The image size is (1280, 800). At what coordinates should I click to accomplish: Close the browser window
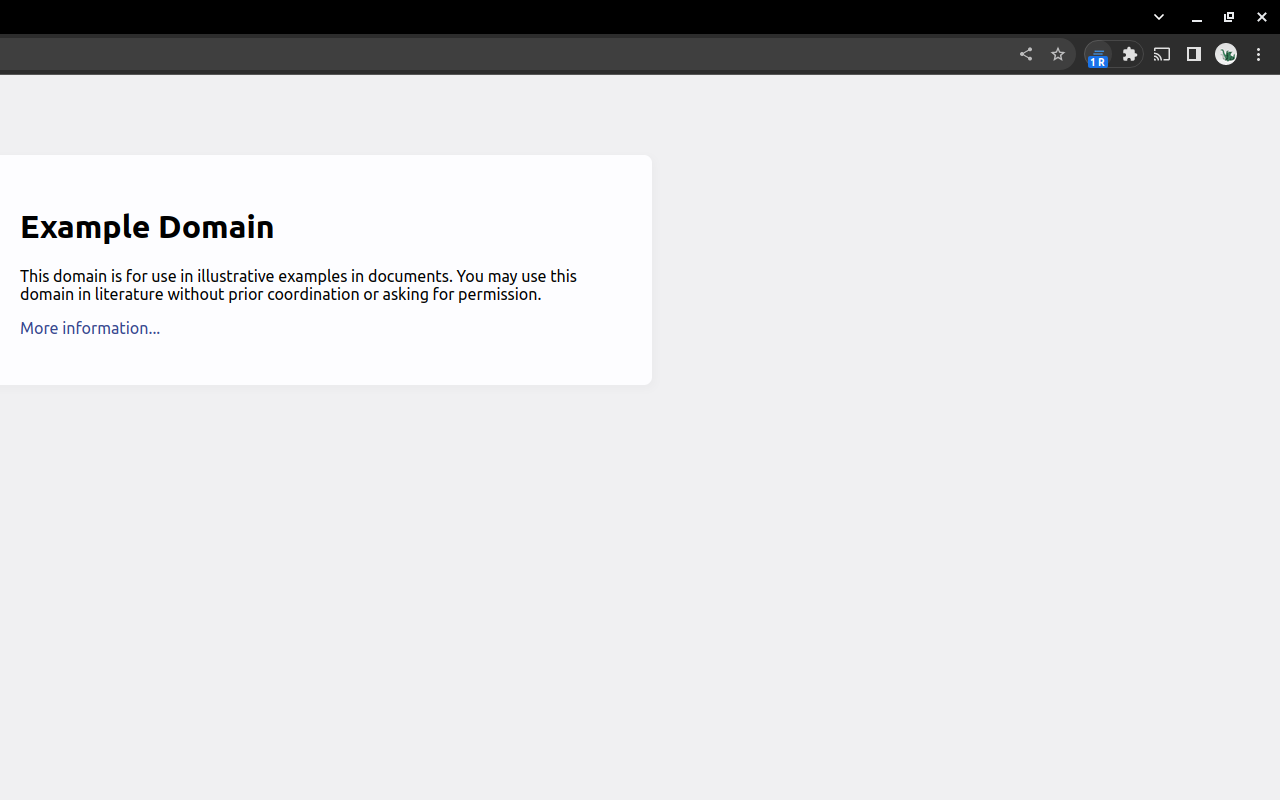click(1262, 17)
